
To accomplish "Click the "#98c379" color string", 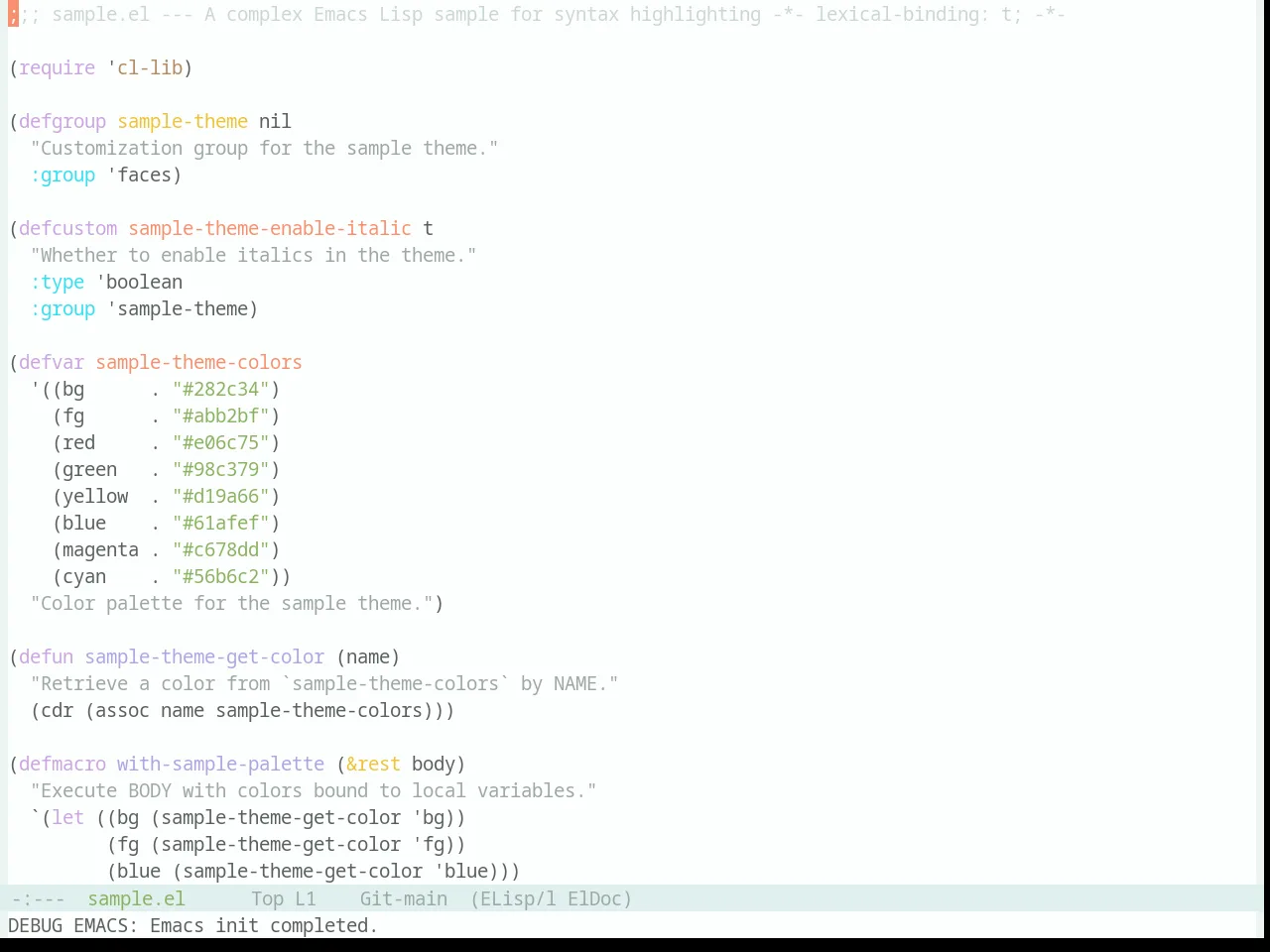I will click(x=221, y=469).
